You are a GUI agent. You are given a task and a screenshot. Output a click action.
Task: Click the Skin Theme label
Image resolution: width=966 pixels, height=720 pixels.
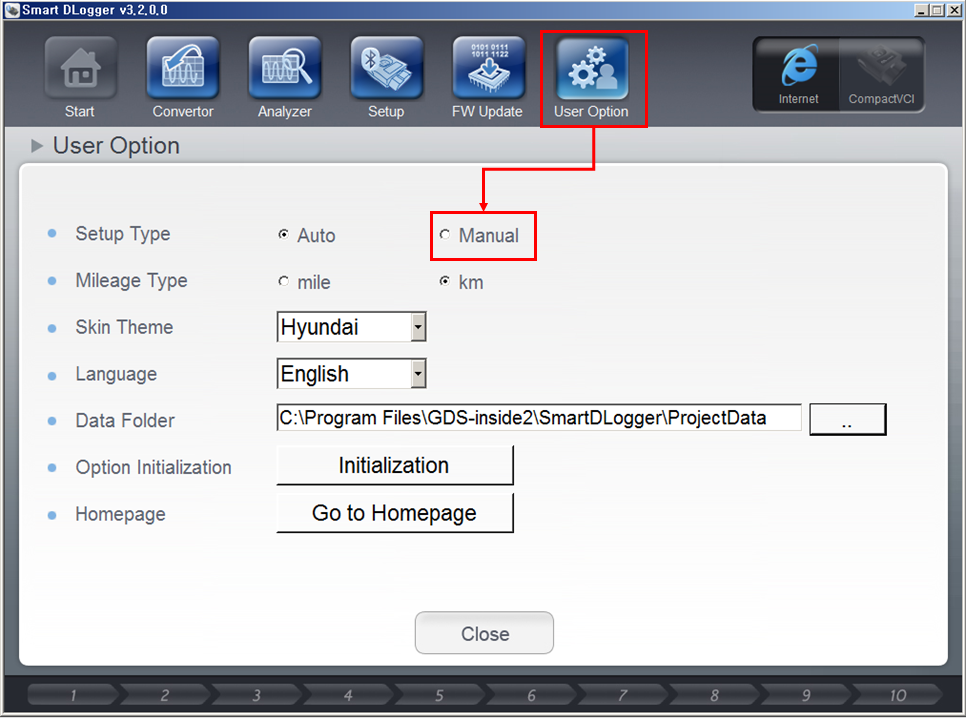[124, 327]
